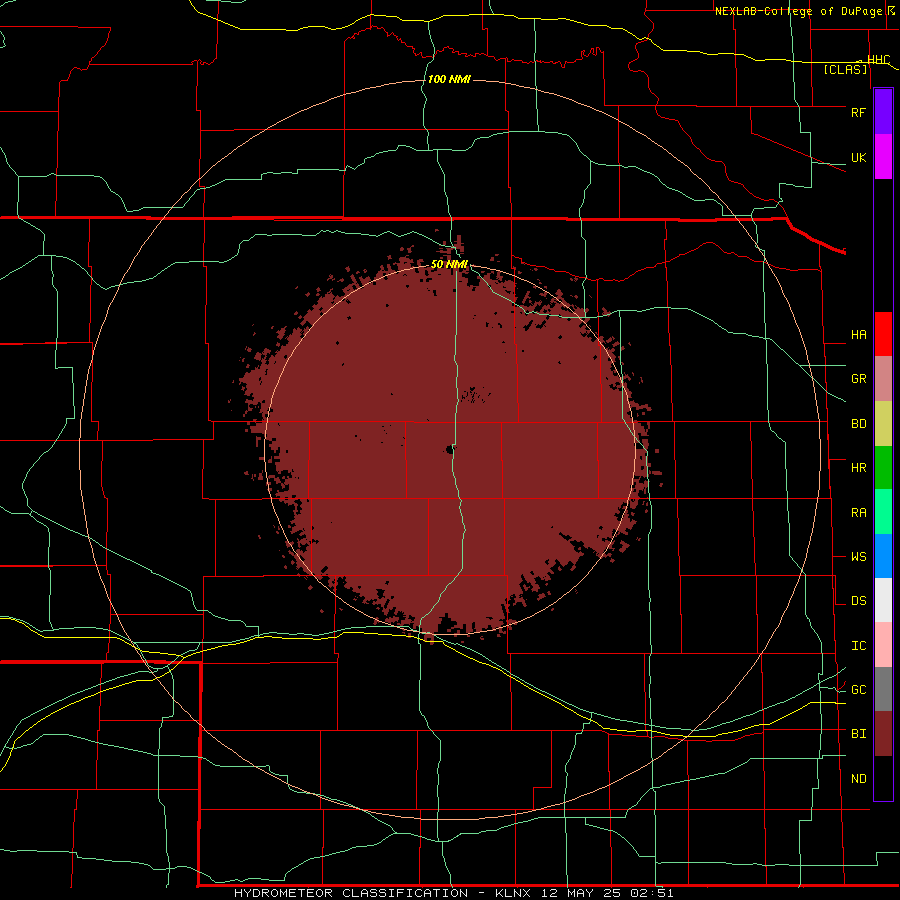Click the HA legend label
Screen dimensions: 900x900
pos(858,334)
